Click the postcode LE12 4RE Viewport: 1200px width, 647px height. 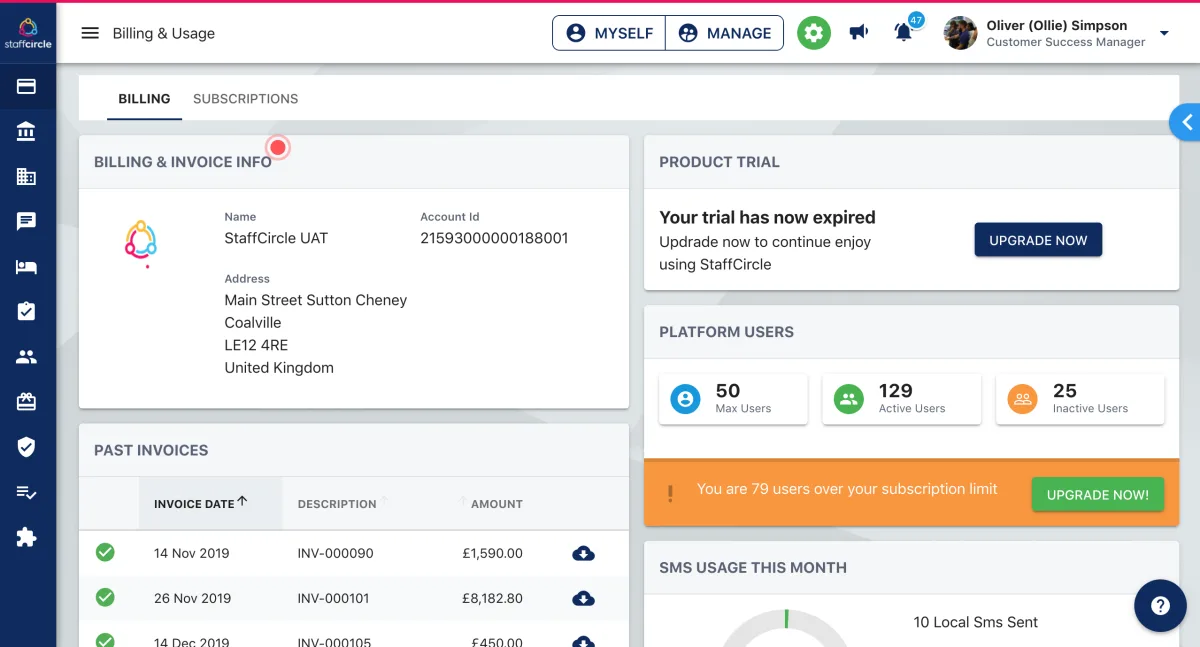[256, 345]
